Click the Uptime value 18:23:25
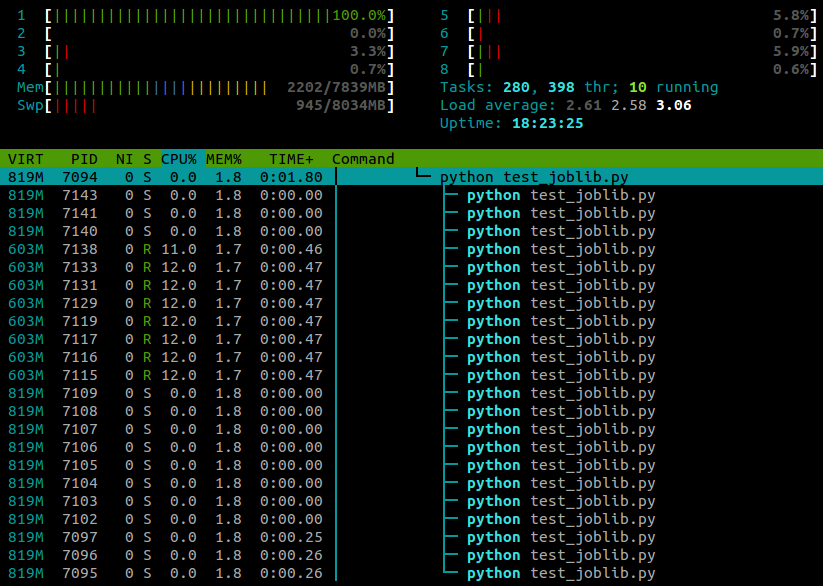 coord(547,123)
